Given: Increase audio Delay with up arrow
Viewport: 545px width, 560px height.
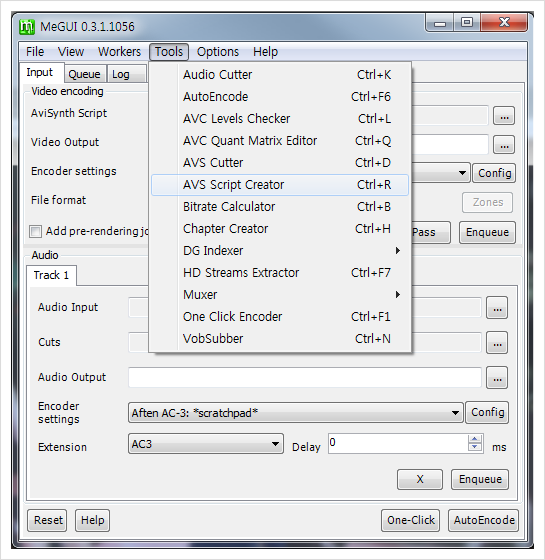Looking at the screenshot, I should click(x=475, y=439).
